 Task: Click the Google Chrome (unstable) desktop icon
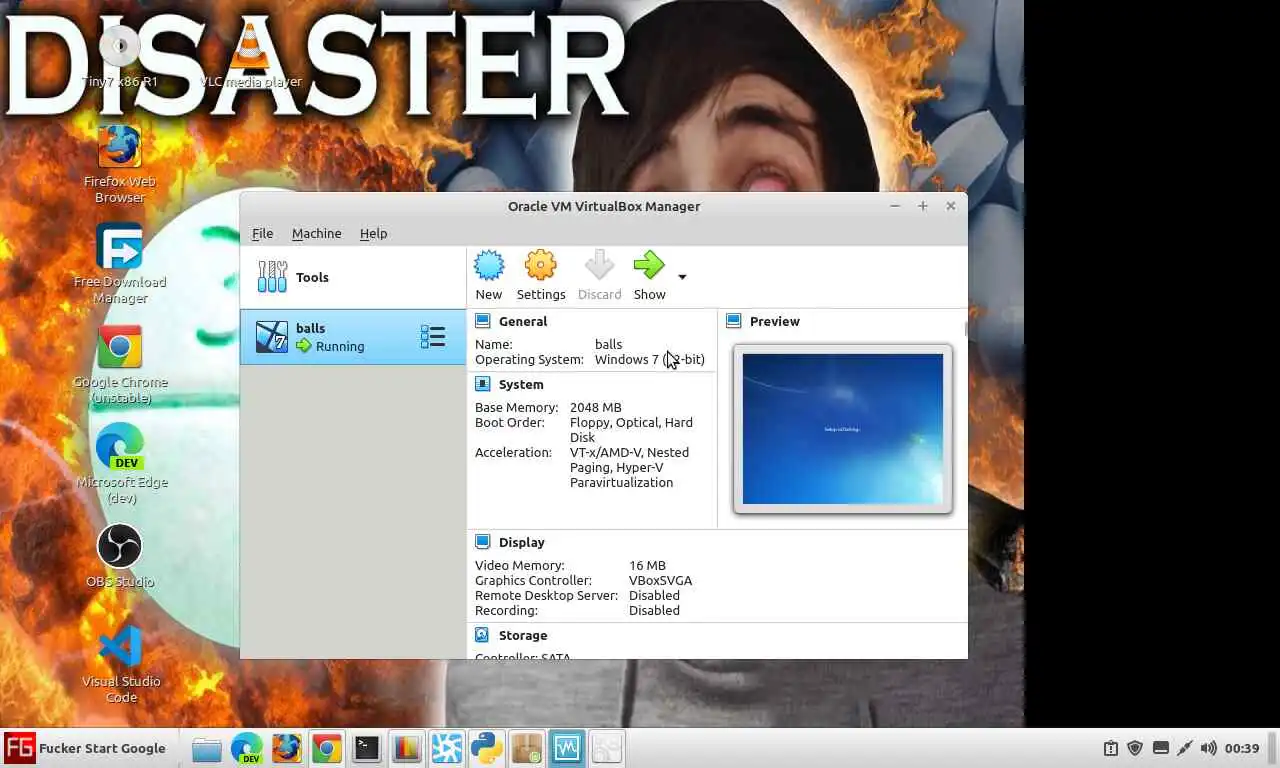click(120, 346)
